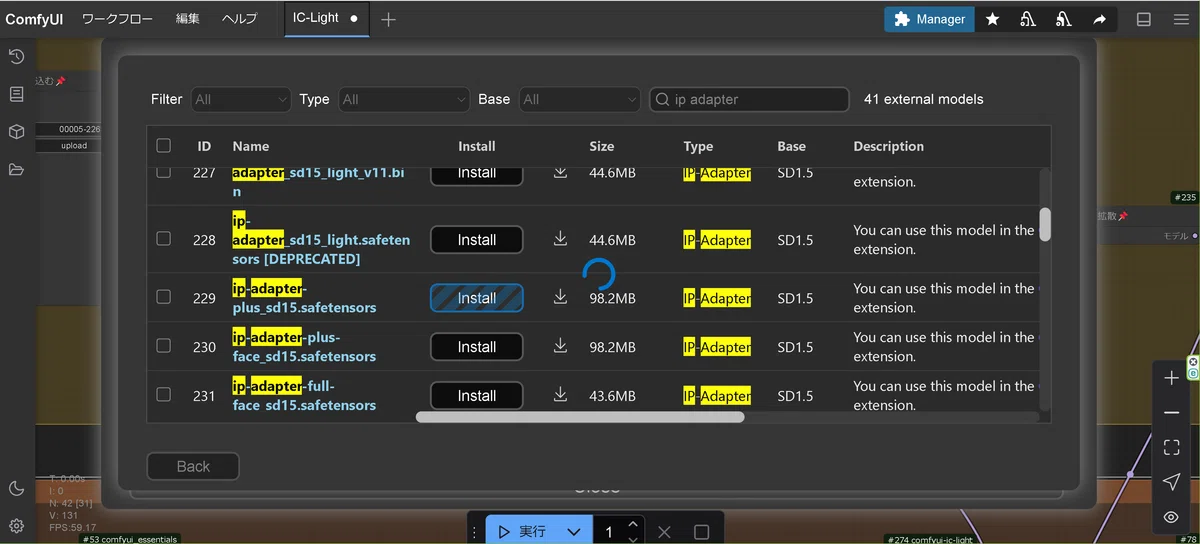Image resolution: width=1200 pixels, height=544 pixels.
Task: Click the upload button in background node
Action: point(74,145)
